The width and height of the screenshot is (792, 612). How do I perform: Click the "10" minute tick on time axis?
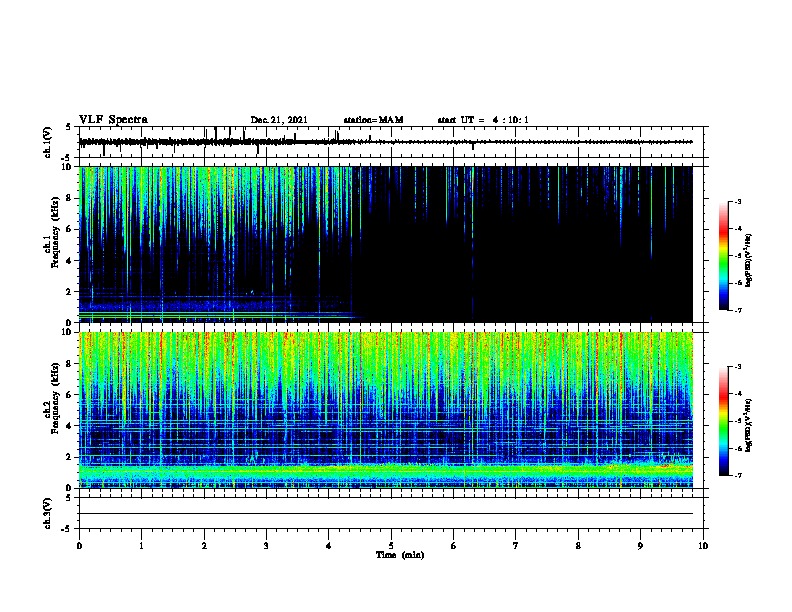click(703, 546)
